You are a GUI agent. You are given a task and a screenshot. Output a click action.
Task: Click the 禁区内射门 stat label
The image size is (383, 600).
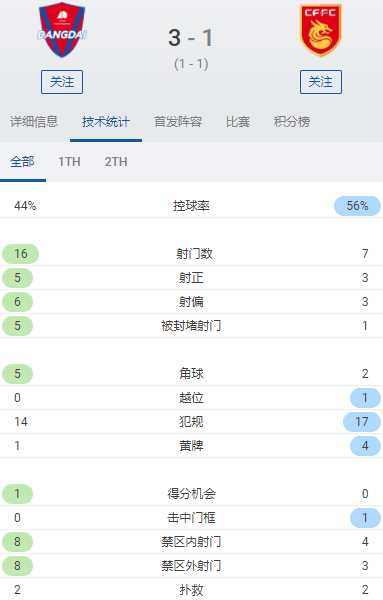tap(191, 542)
